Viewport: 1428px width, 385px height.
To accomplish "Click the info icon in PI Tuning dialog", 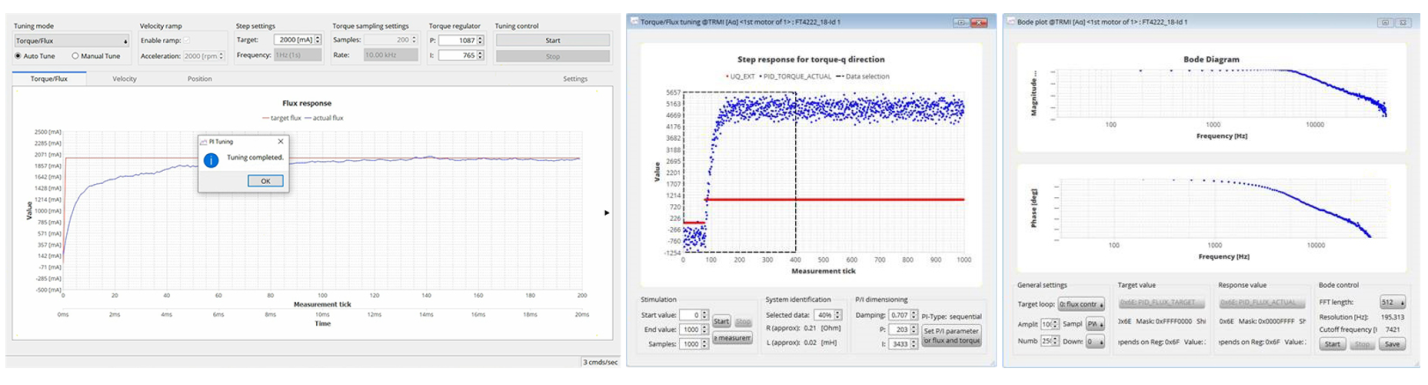I will tap(211, 159).
